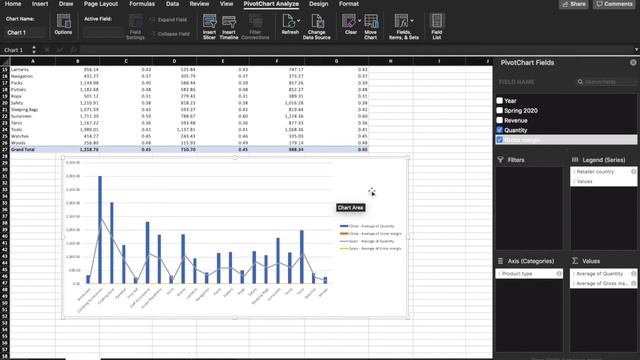Open the Insert tab
Image resolution: width=640 pixels, height=360 pixels.
pos(40,4)
